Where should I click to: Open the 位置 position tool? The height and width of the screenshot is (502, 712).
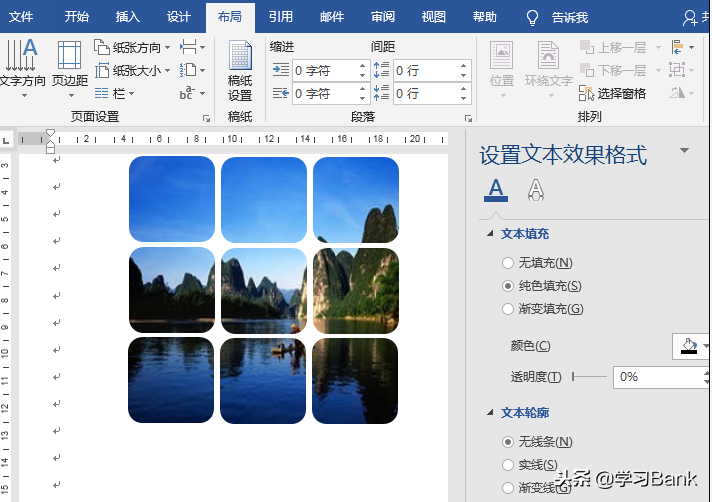502,69
